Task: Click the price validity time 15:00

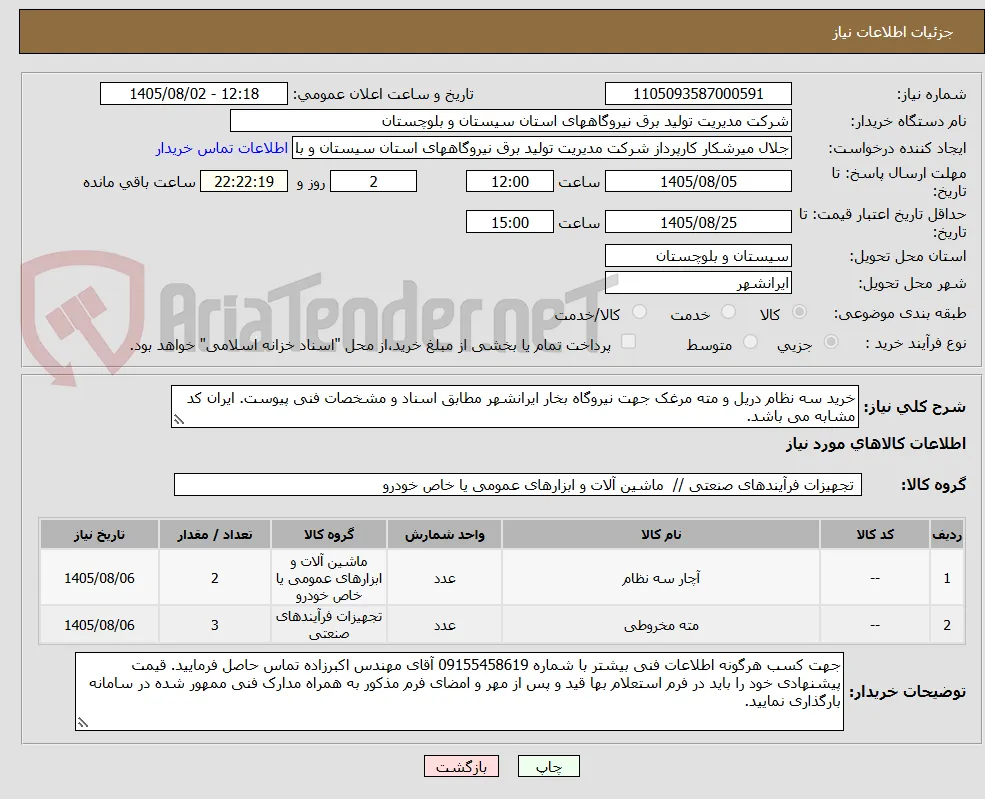Action: [x=509, y=222]
